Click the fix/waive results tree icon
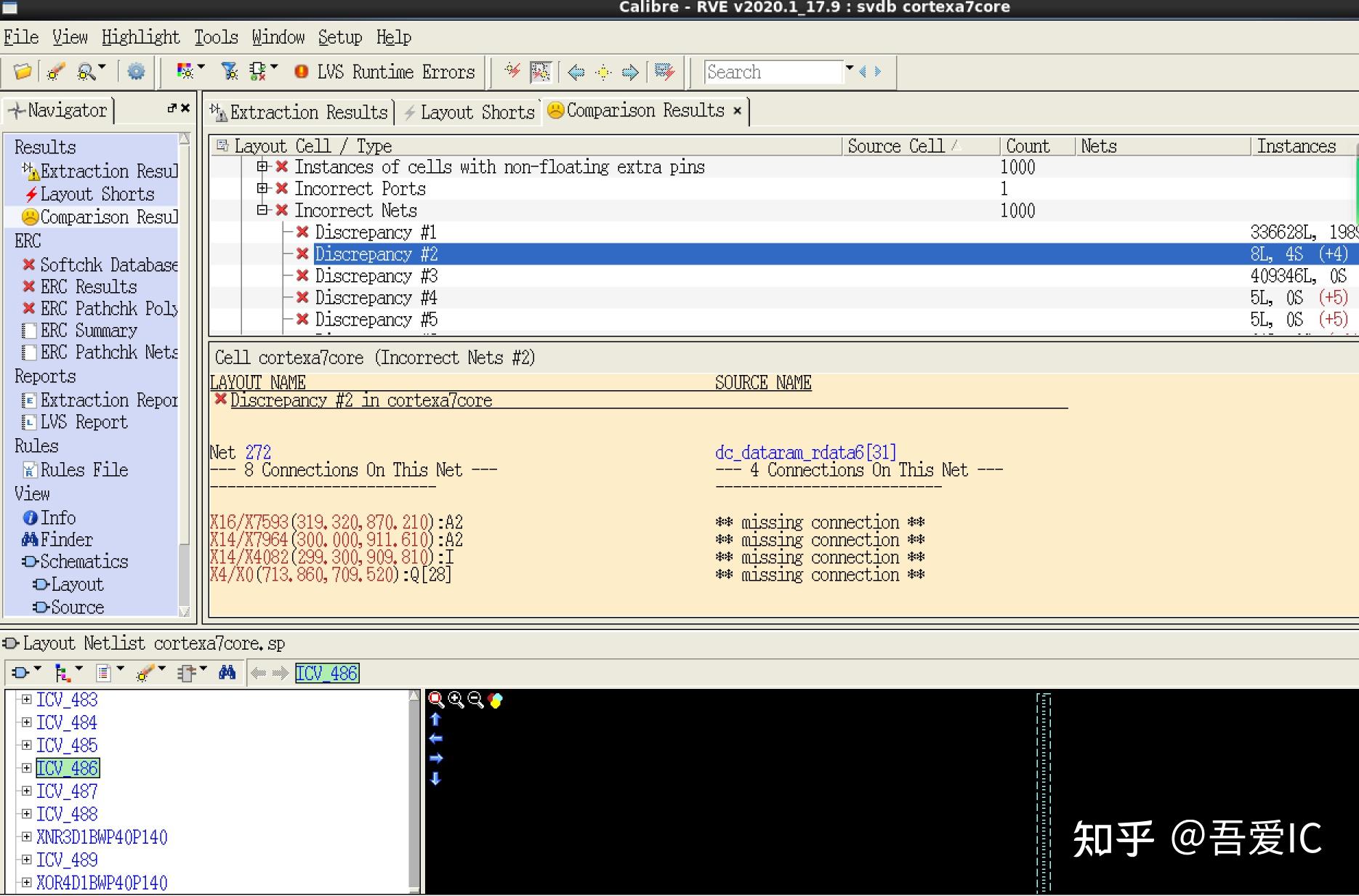The image size is (1359, 896). 258,71
